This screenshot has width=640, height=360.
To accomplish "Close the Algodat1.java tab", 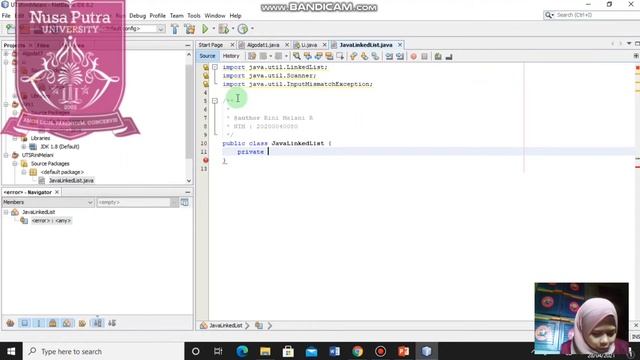I will coord(287,45).
